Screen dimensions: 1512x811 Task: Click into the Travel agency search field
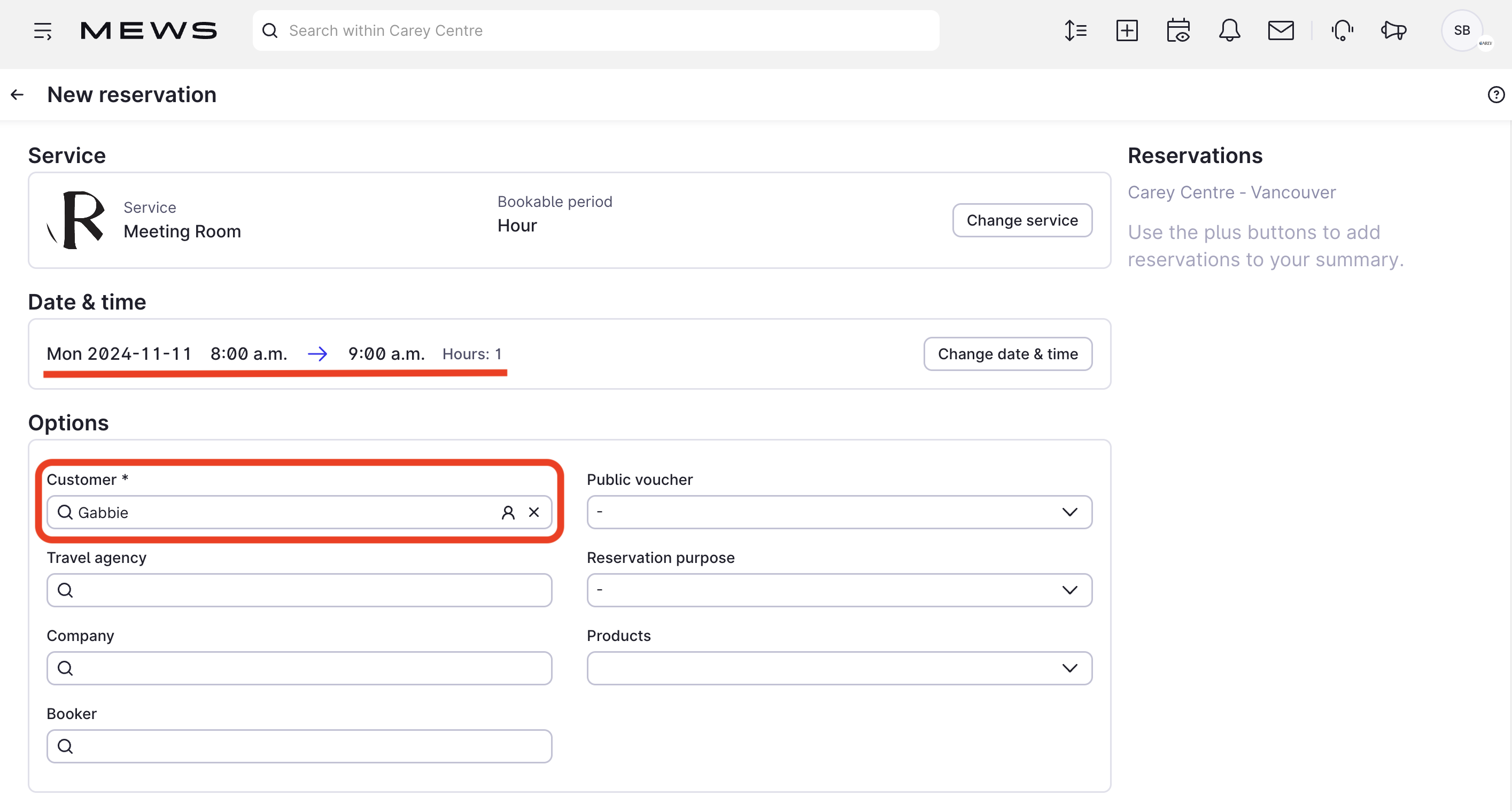pos(299,590)
